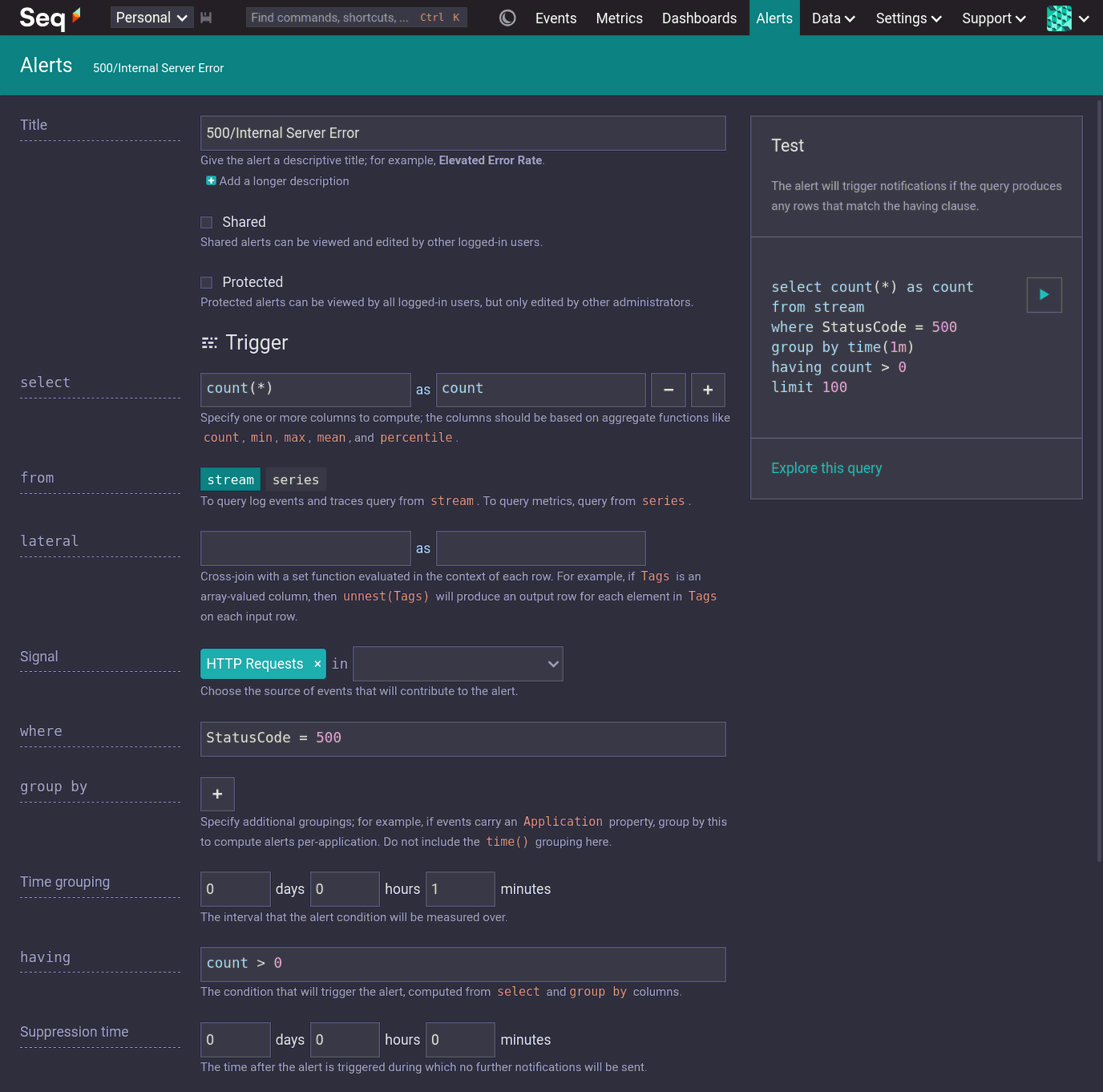Screen dimensions: 1103x1092
Task: Open the Support menu
Action: tap(993, 18)
